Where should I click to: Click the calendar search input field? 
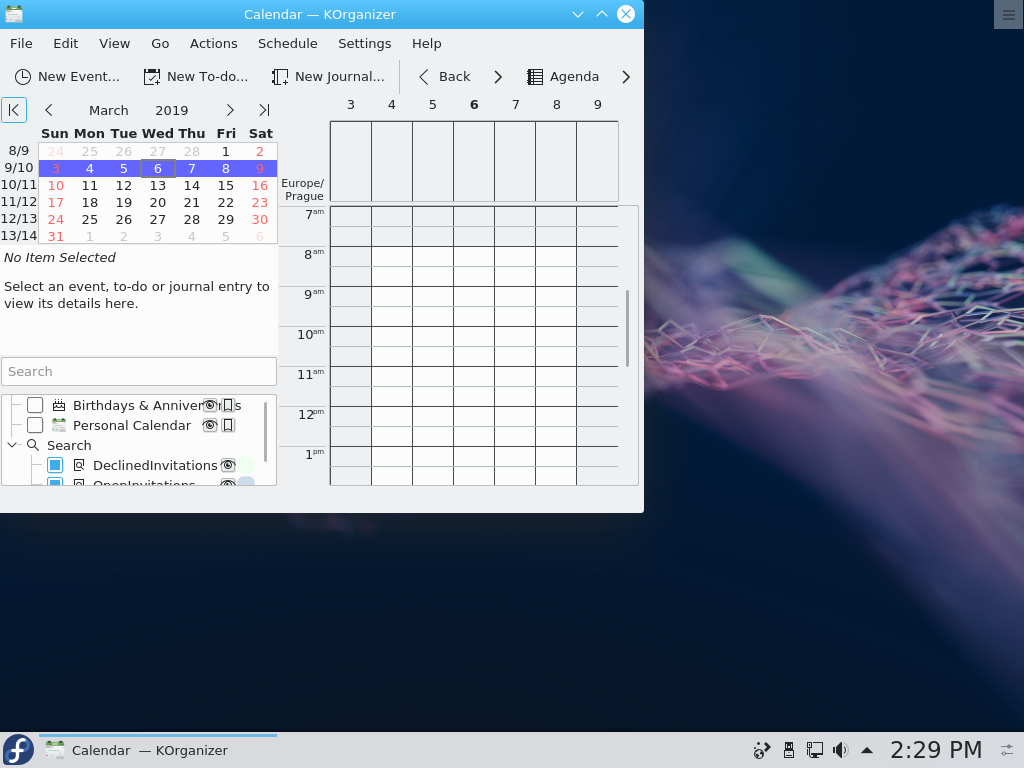(x=139, y=372)
